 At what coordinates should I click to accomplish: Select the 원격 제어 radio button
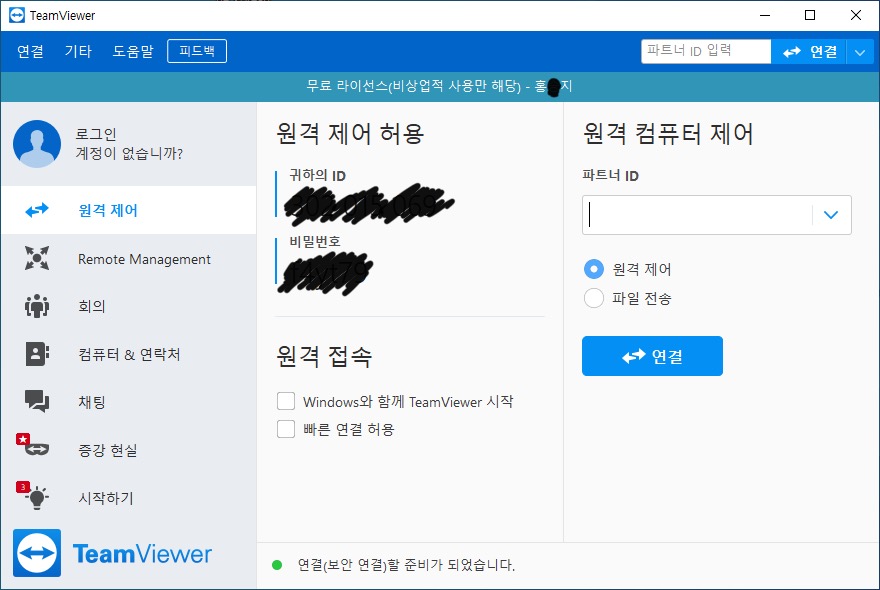[x=594, y=269]
